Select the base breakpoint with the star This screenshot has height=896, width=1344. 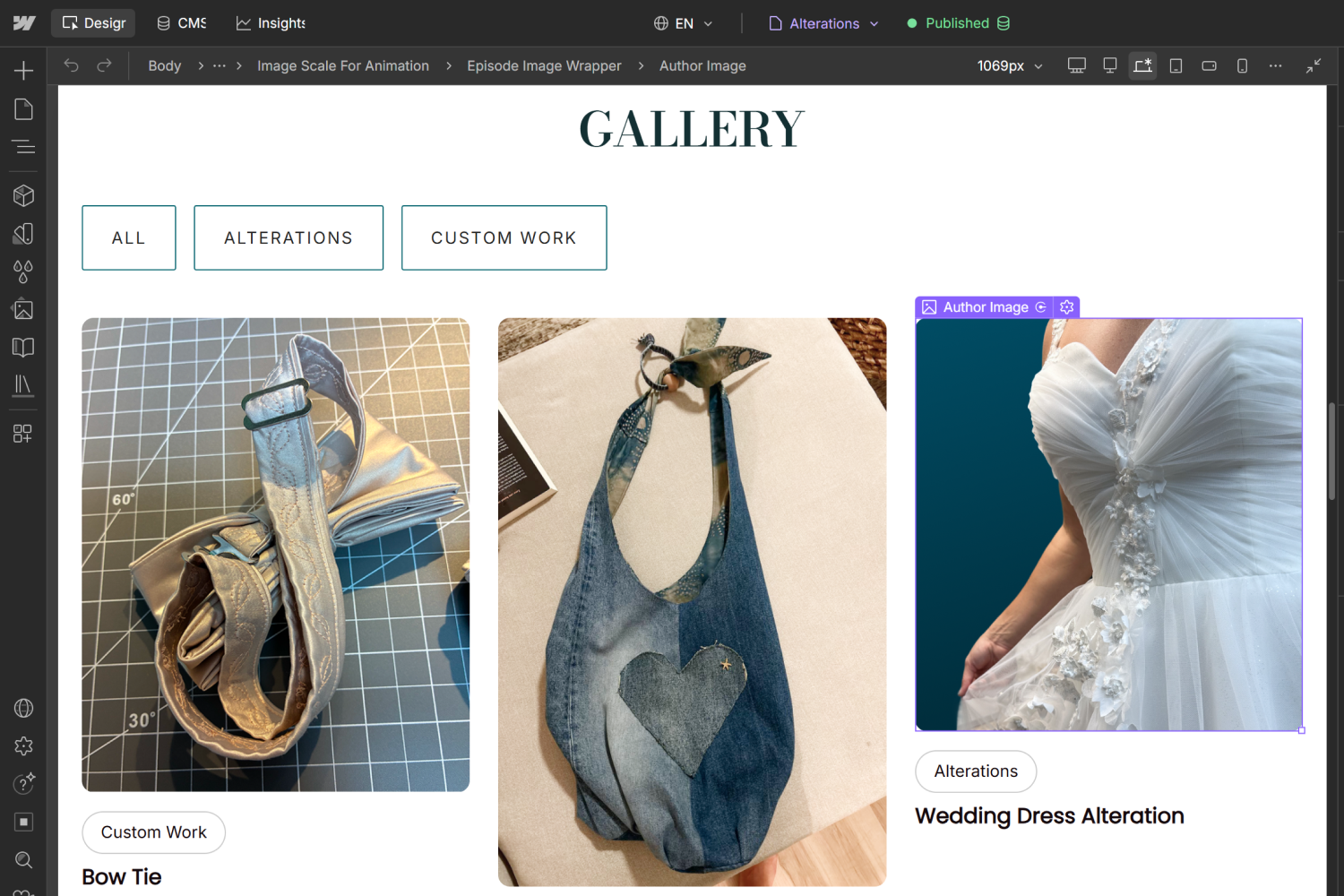tap(1142, 65)
